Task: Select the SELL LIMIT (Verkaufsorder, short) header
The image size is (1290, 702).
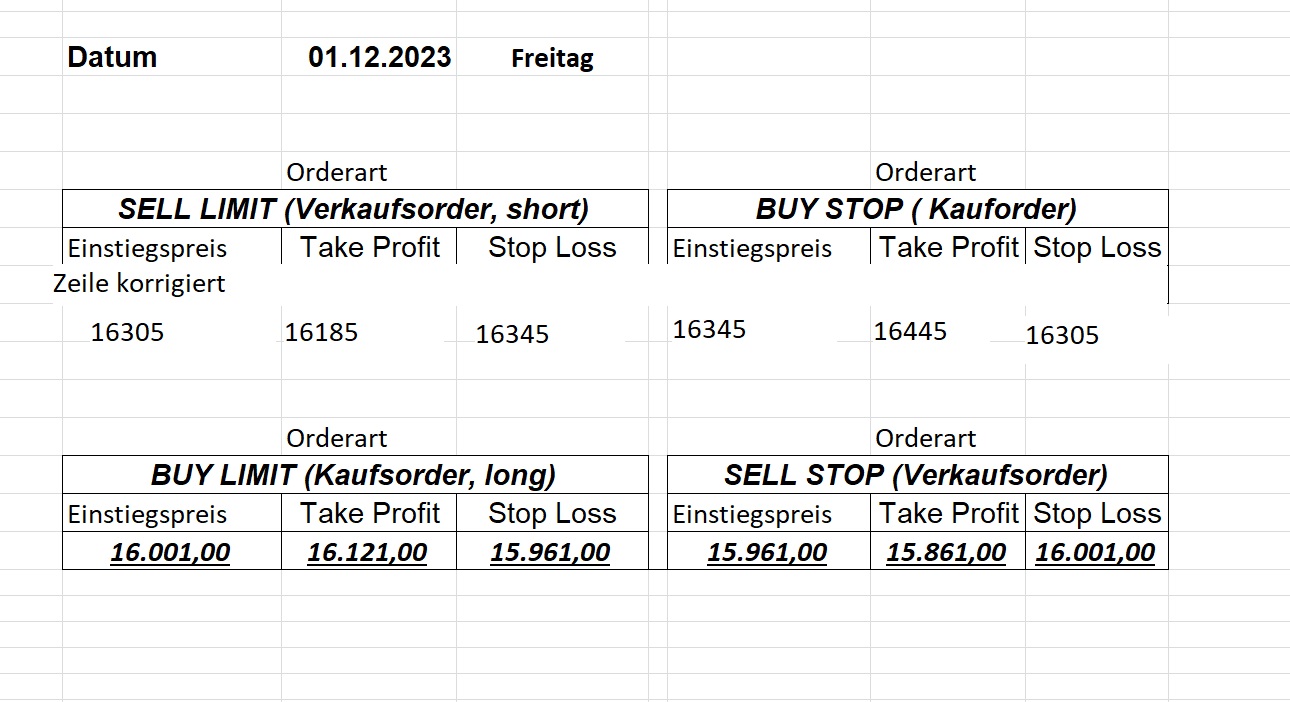Action: tap(354, 209)
